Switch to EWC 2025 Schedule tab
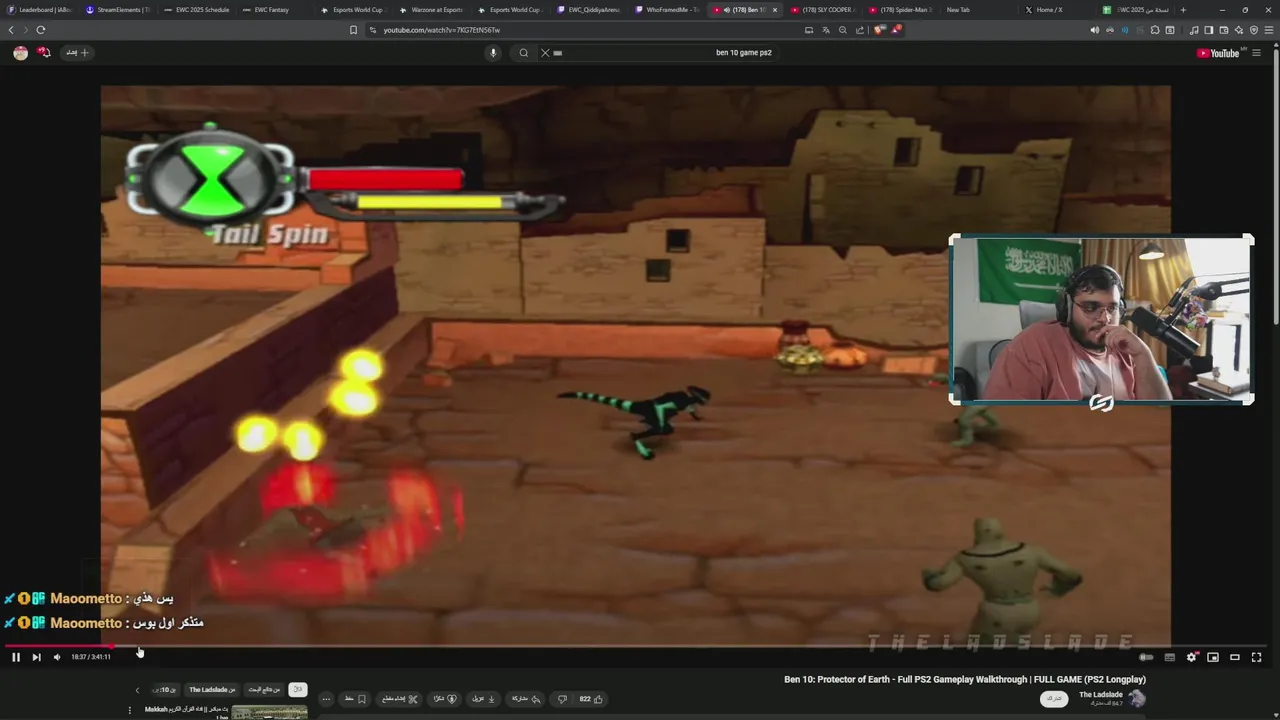This screenshot has width=1280, height=720. click(197, 10)
